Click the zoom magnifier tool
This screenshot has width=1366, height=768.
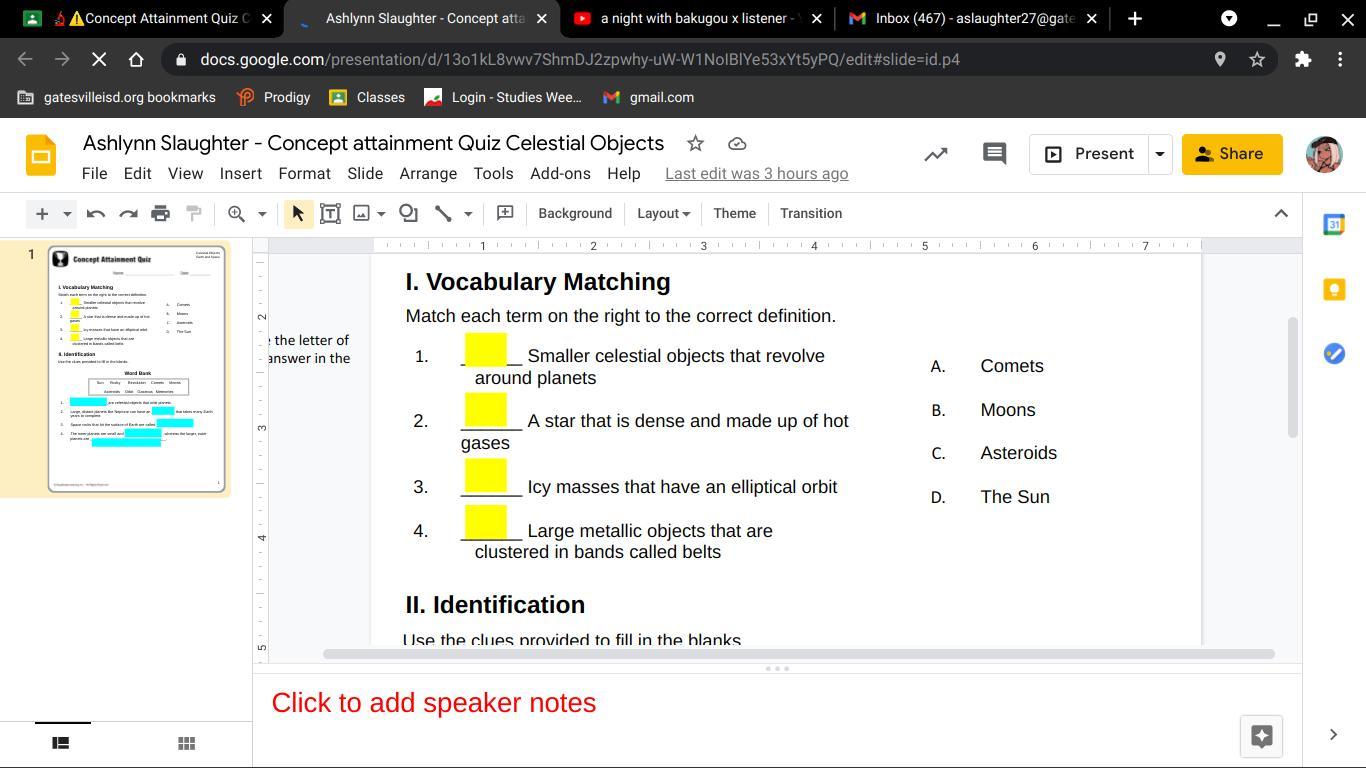click(237, 213)
